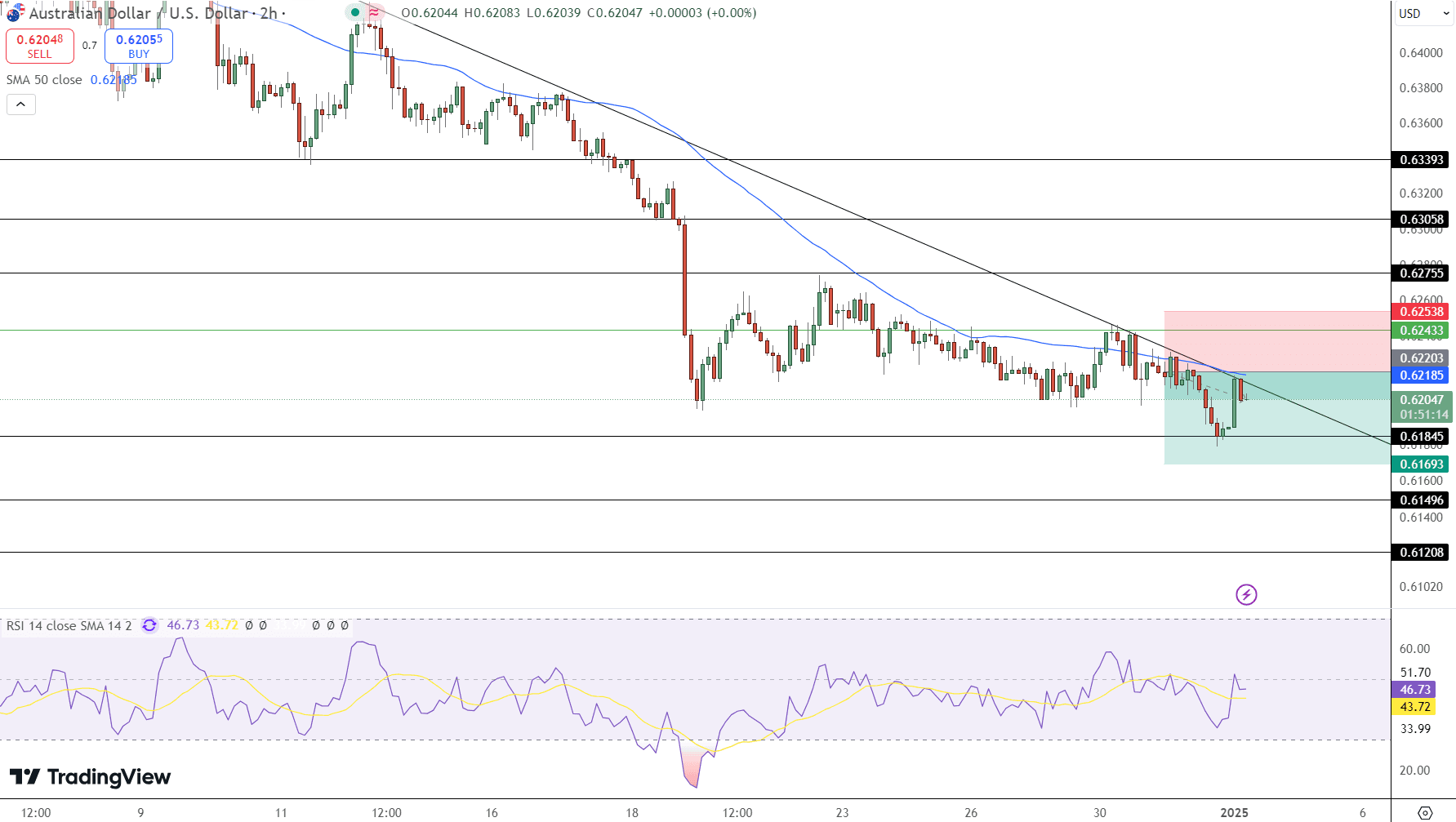Click the 0.62755 horizontal line price label
The height and width of the screenshot is (822, 1456).
(x=1422, y=273)
